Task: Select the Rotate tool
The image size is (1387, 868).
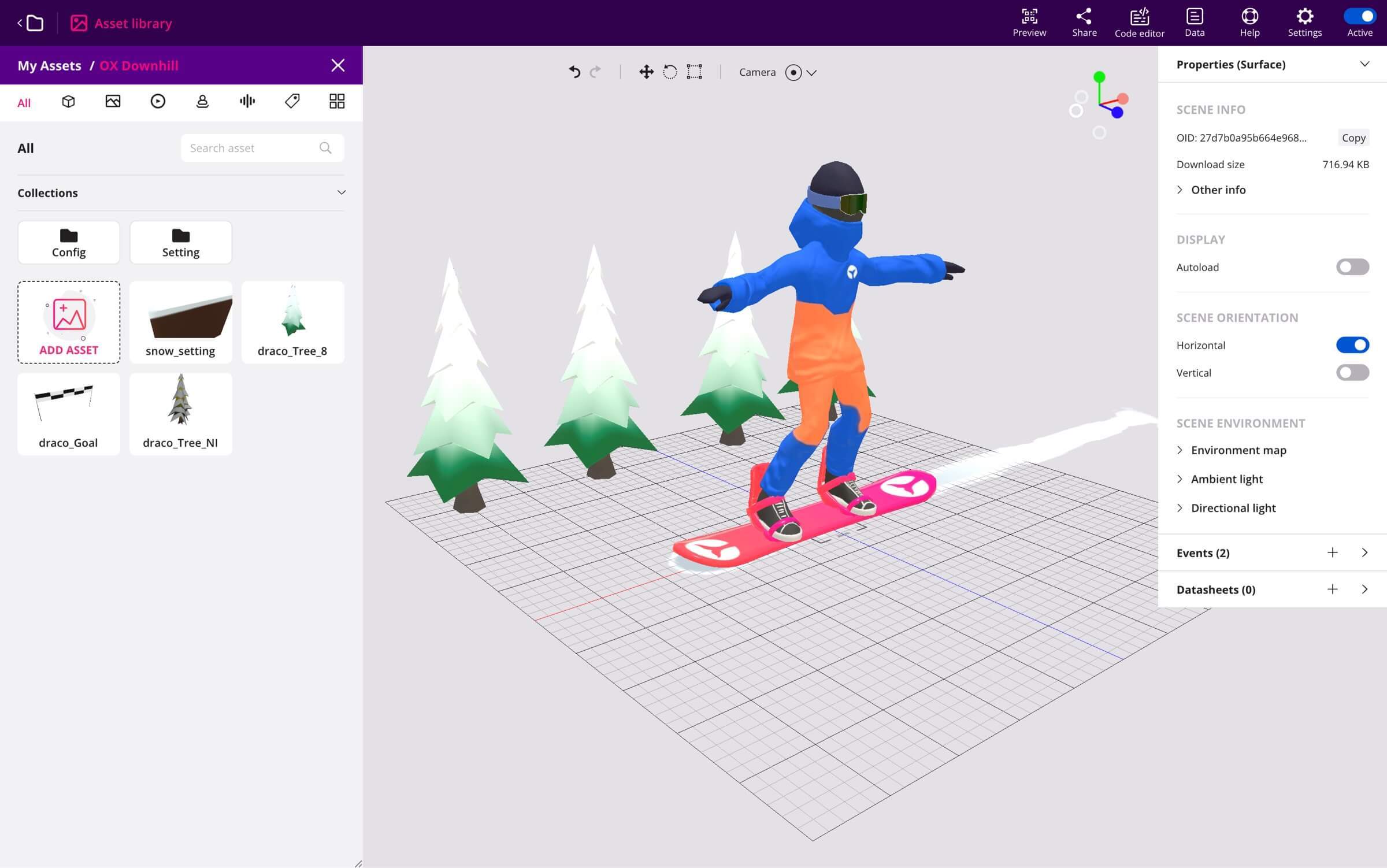Action: coord(670,72)
